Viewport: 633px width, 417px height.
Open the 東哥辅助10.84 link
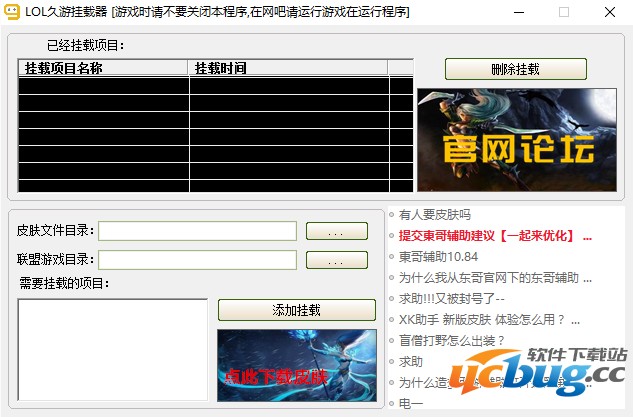pos(438,256)
